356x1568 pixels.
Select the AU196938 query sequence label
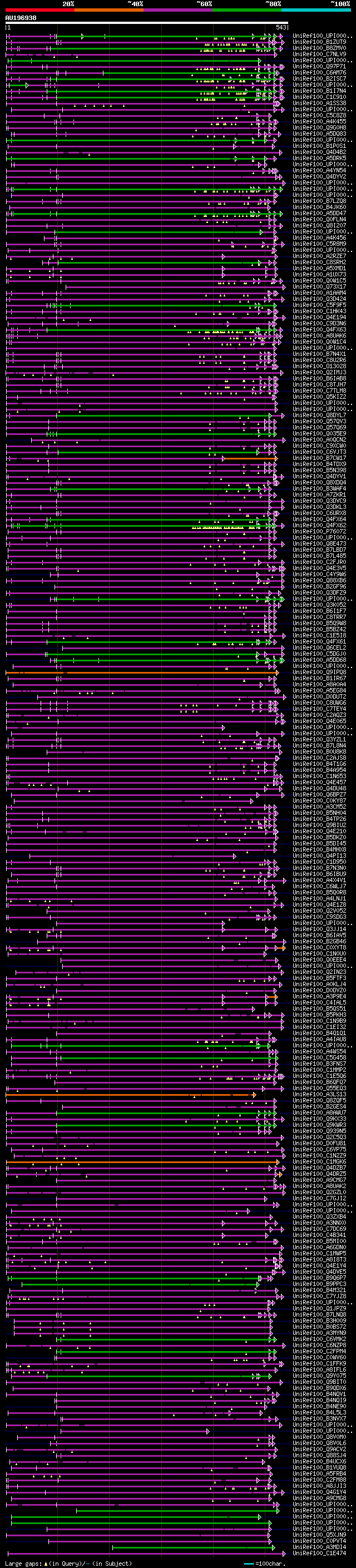point(21,18)
